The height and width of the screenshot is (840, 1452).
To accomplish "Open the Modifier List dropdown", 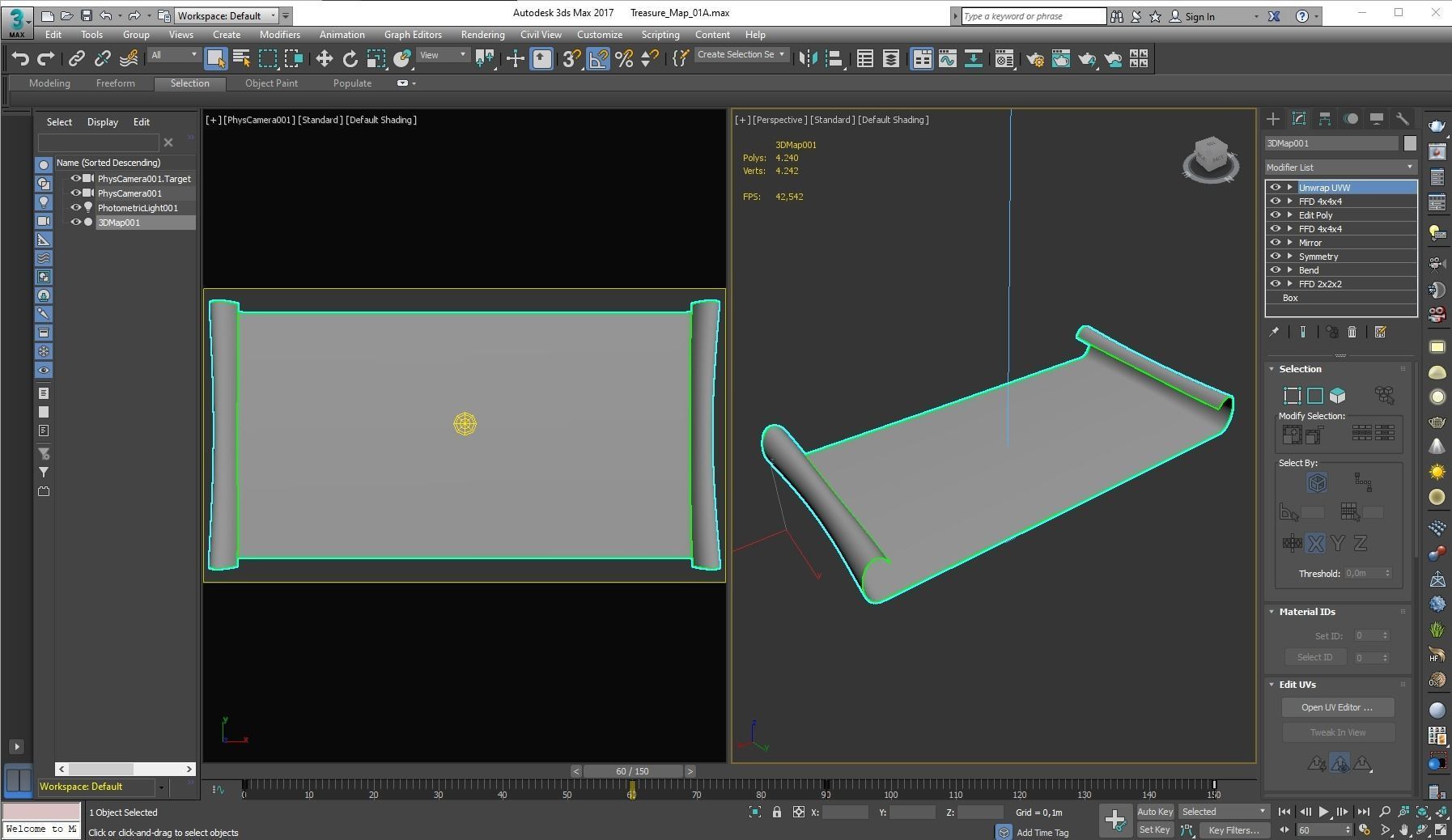I will pyautogui.click(x=1341, y=168).
